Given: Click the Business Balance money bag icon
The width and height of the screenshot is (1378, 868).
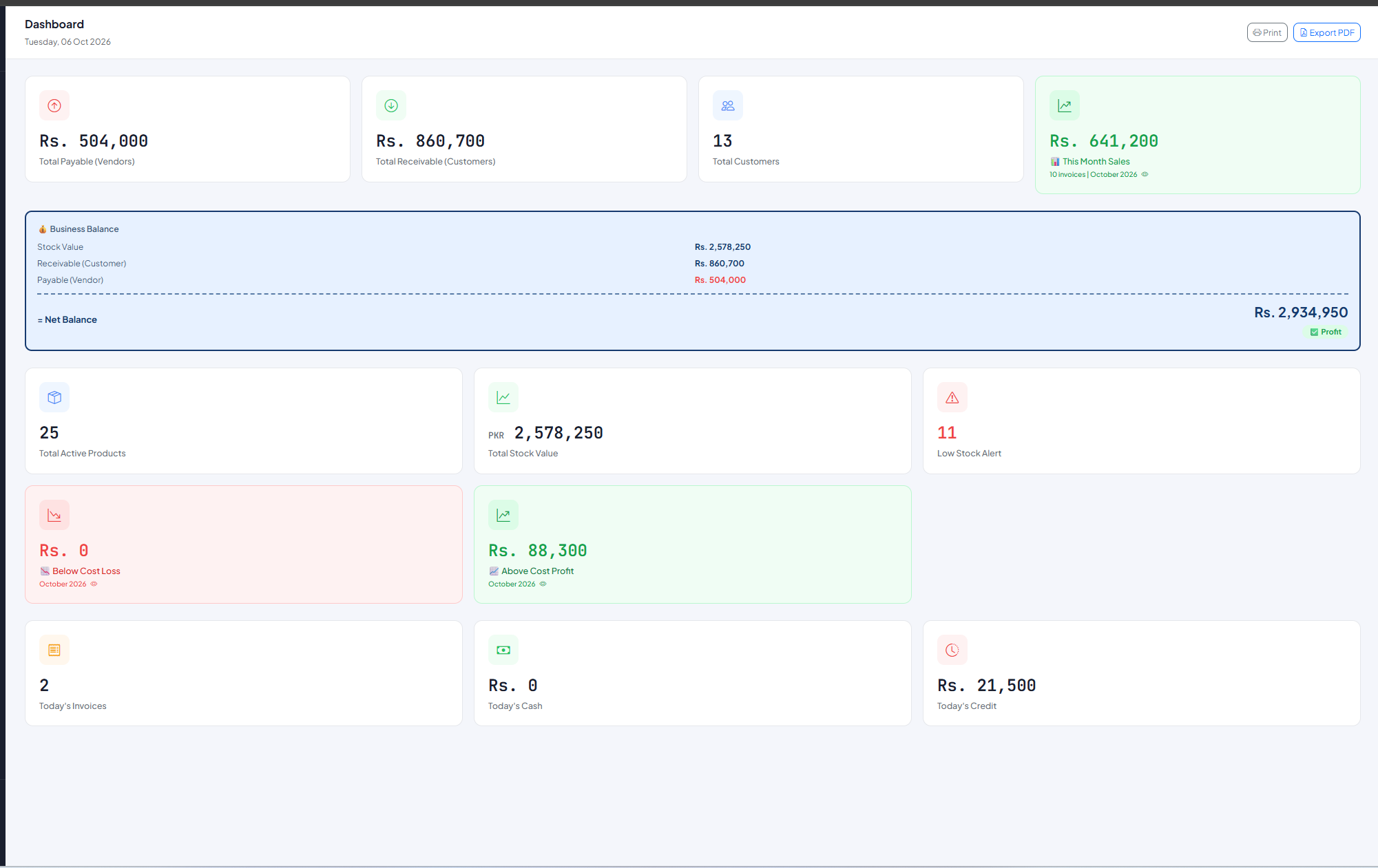Looking at the screenshot, I should pyautogui.click(x=42, y=229).
